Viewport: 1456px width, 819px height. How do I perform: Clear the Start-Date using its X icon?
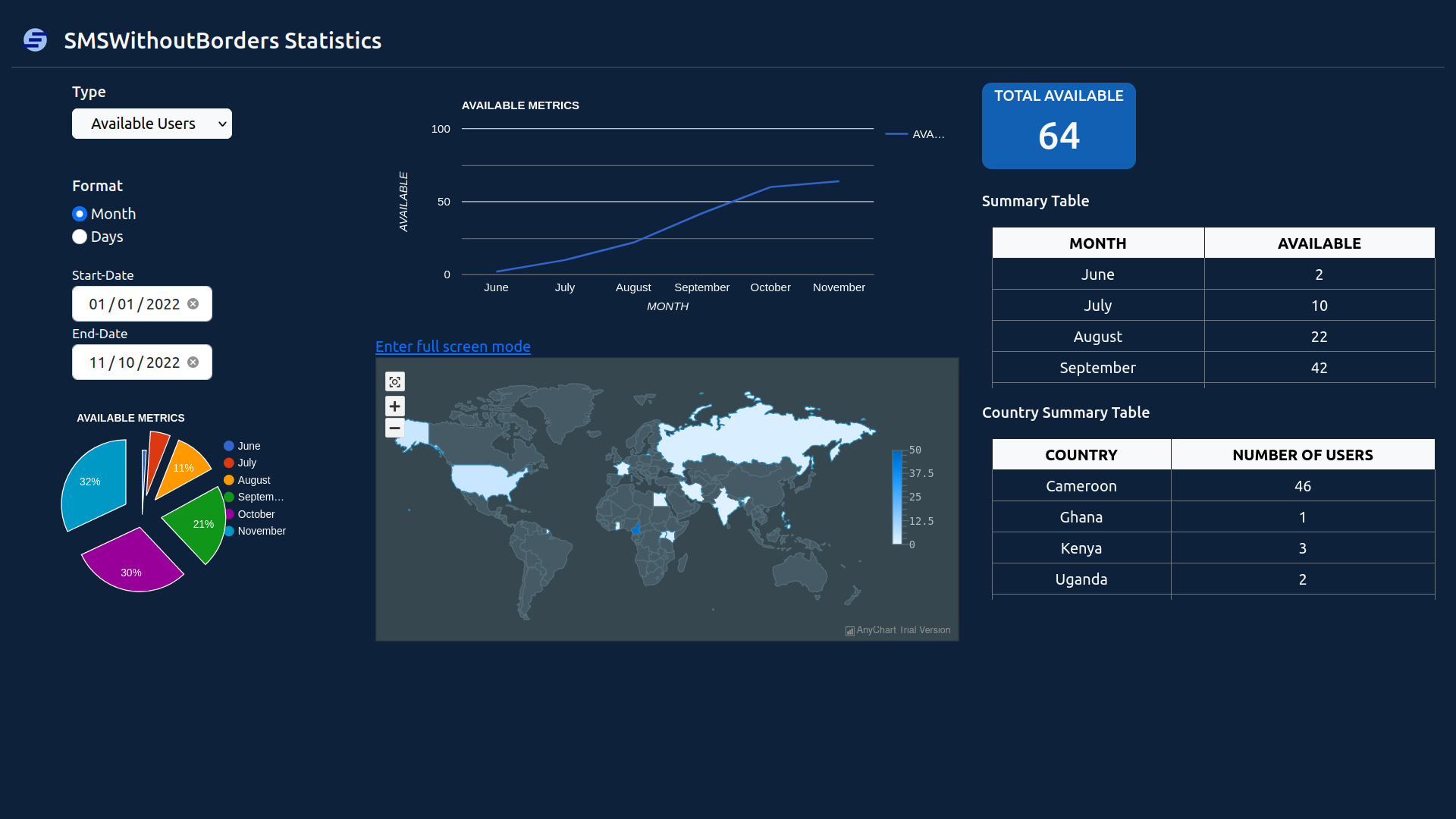coord(192,303)
